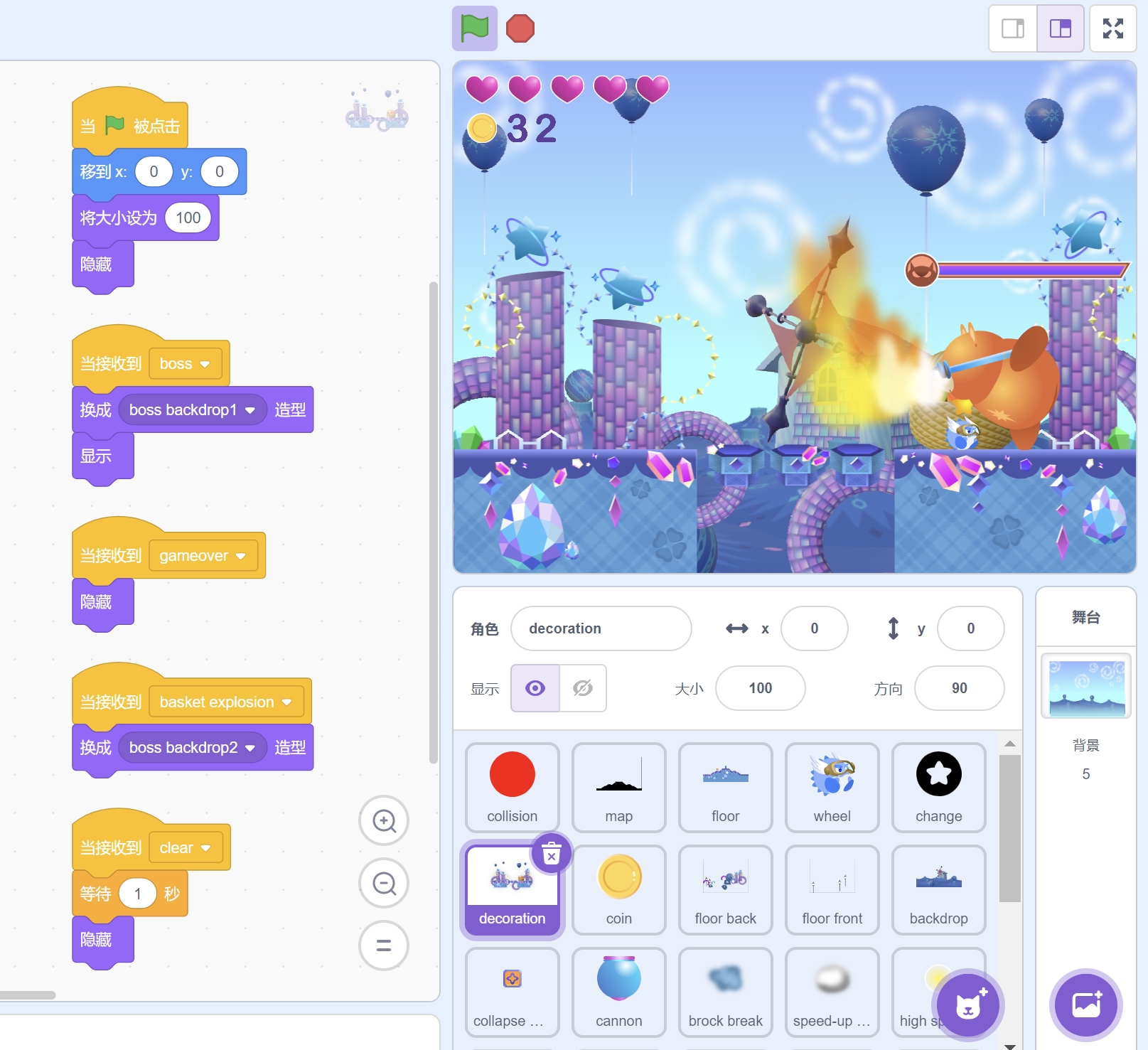The width and height of the screenshot is (1148, 1050).
Task: Zoom out of the code workspace
Action: pyautogui.click(x=384, y=883)
